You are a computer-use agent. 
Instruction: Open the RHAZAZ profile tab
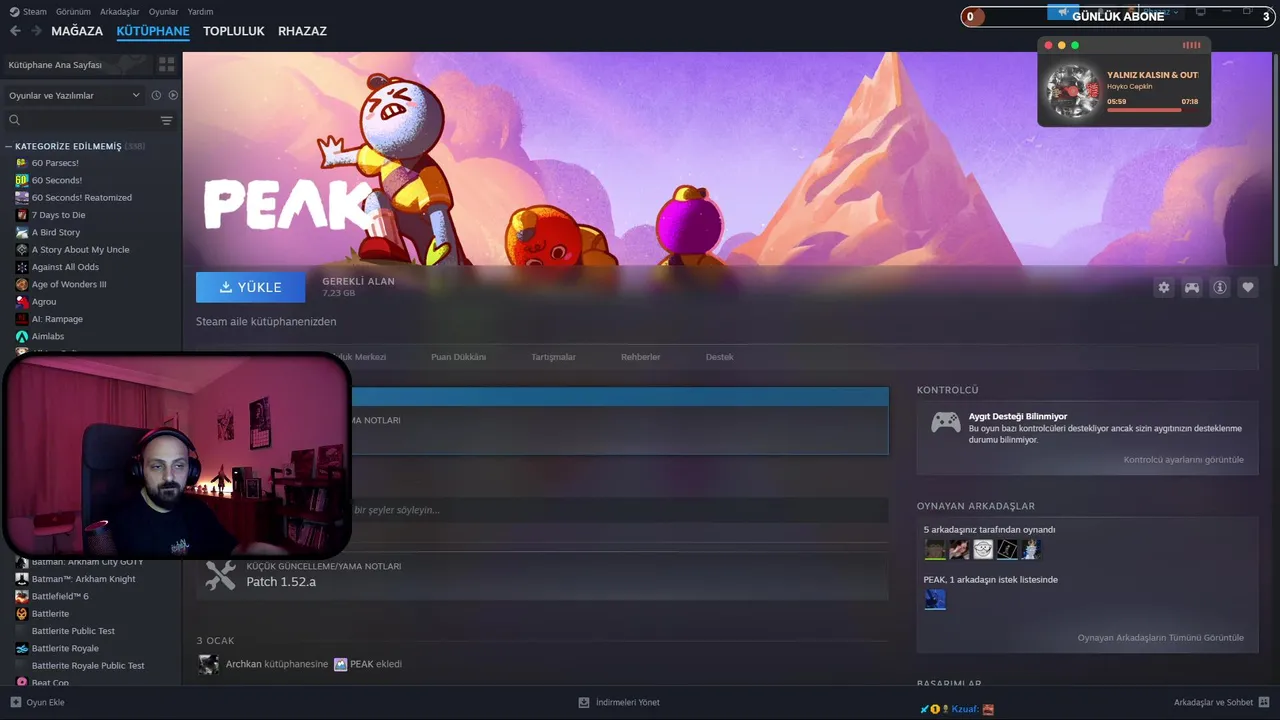pos(302,31)
